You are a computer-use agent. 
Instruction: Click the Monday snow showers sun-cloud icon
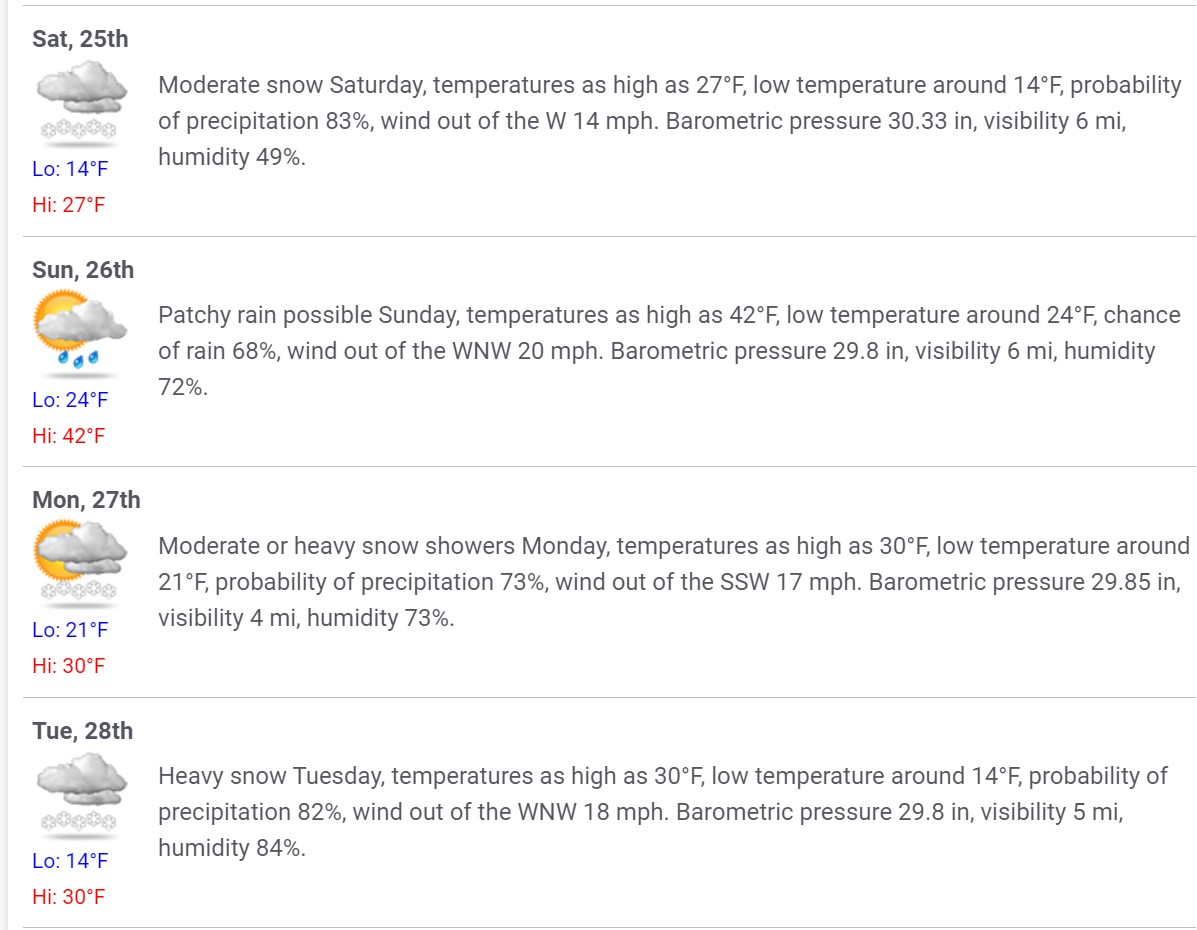[x=80, y=565]
